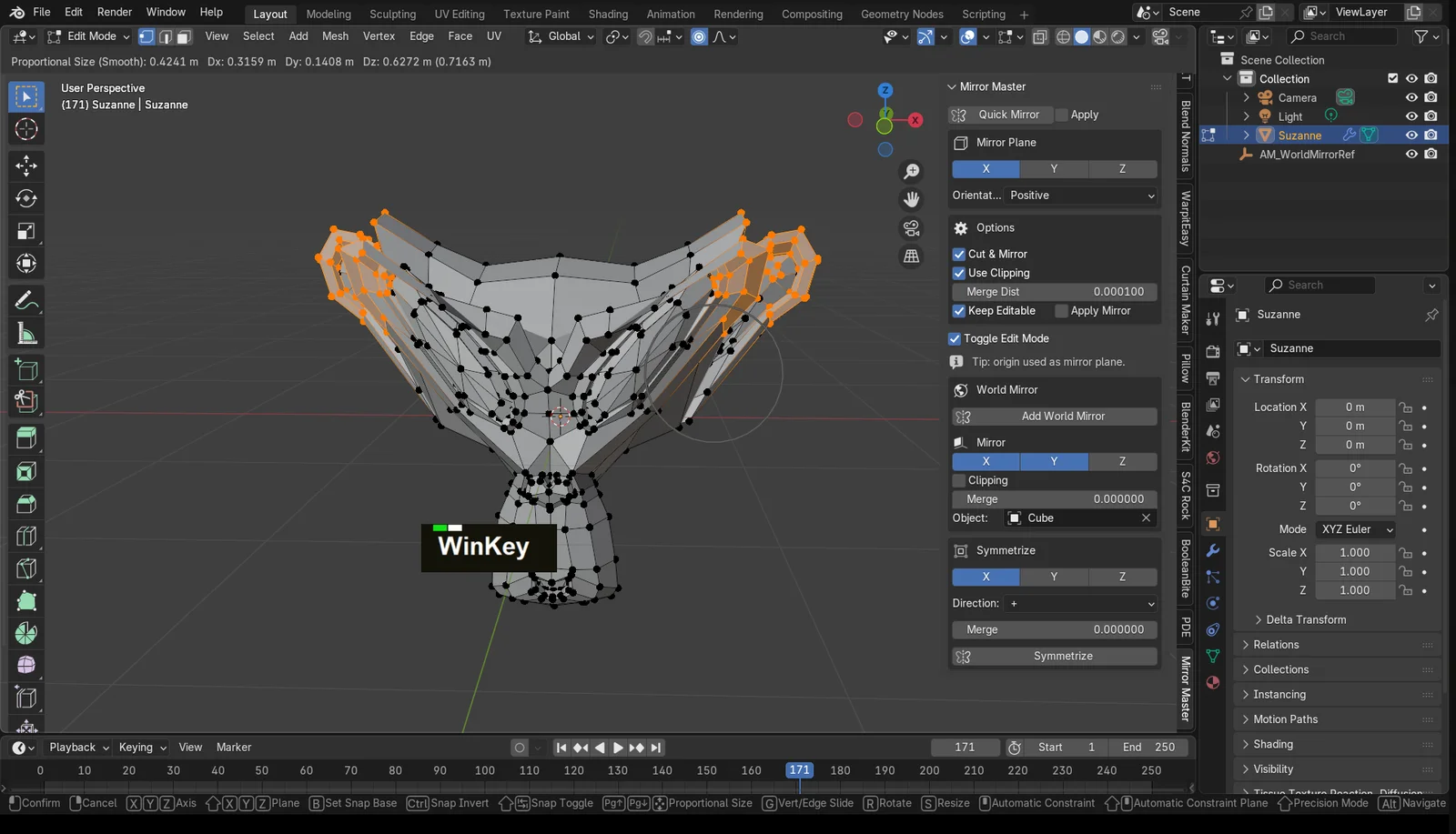This screenshot has width=1456, height=834.
Task: Open Material Properties sphere icon
Action: (x=1211, y=681)
